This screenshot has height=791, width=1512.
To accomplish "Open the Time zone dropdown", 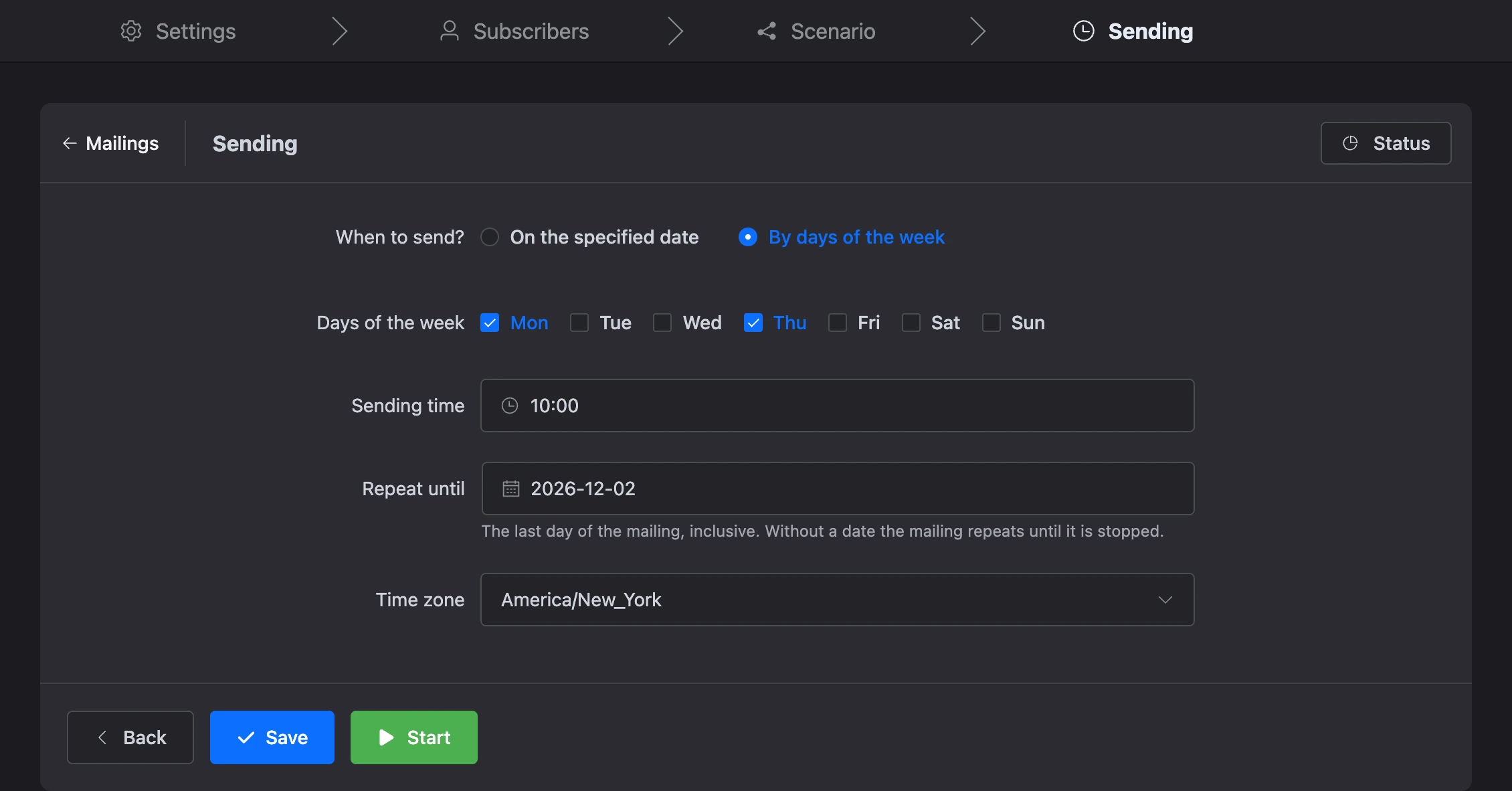I will 838,600.
